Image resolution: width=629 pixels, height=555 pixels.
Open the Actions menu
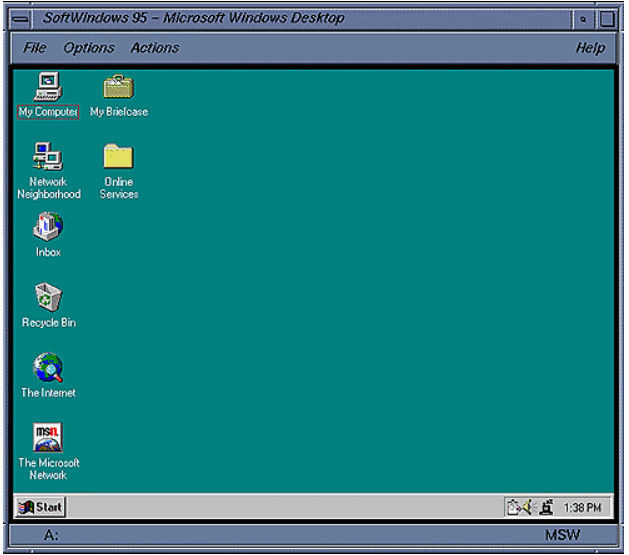point(155,48)
